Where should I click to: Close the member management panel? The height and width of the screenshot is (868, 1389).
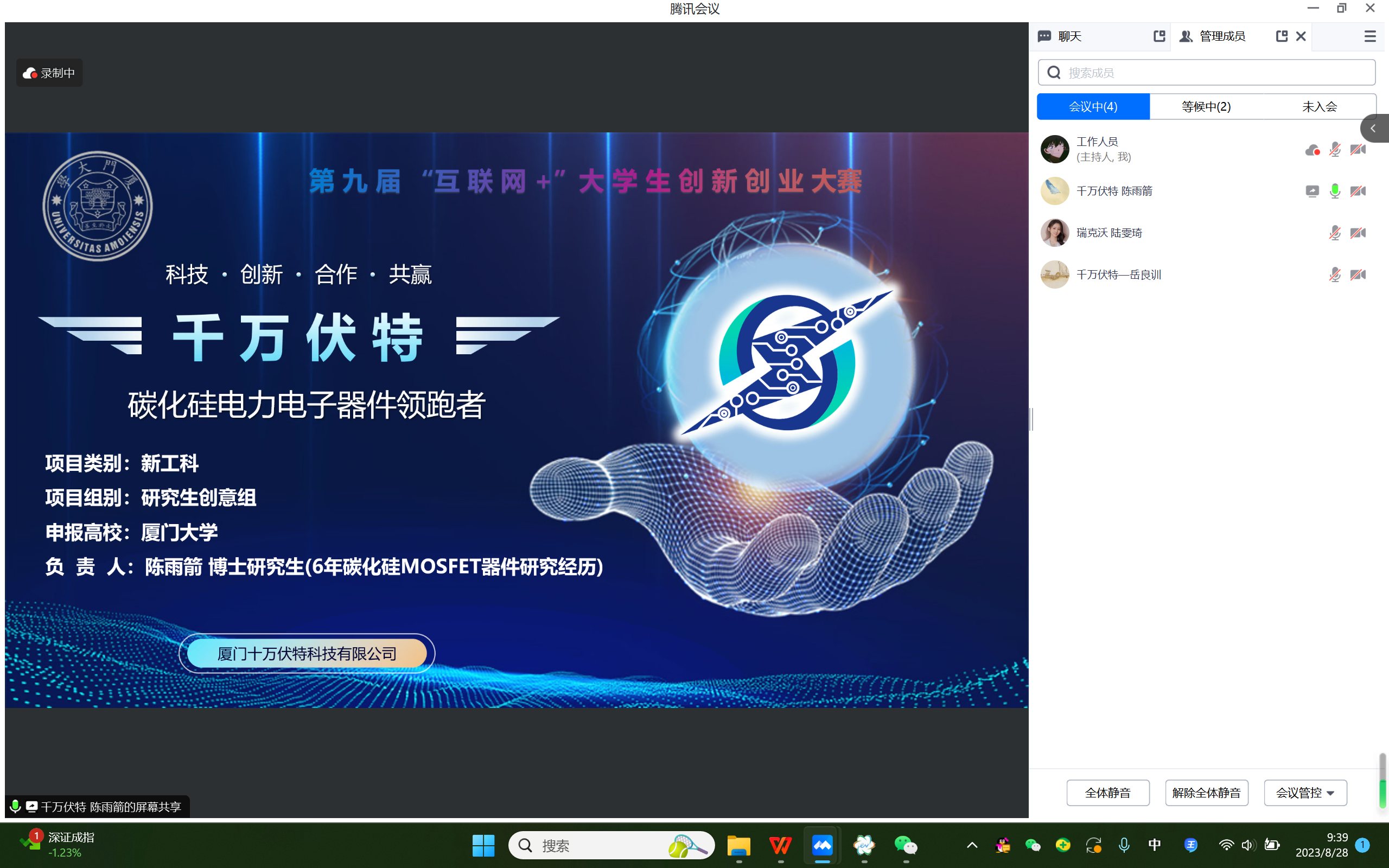coord(1301,36)
